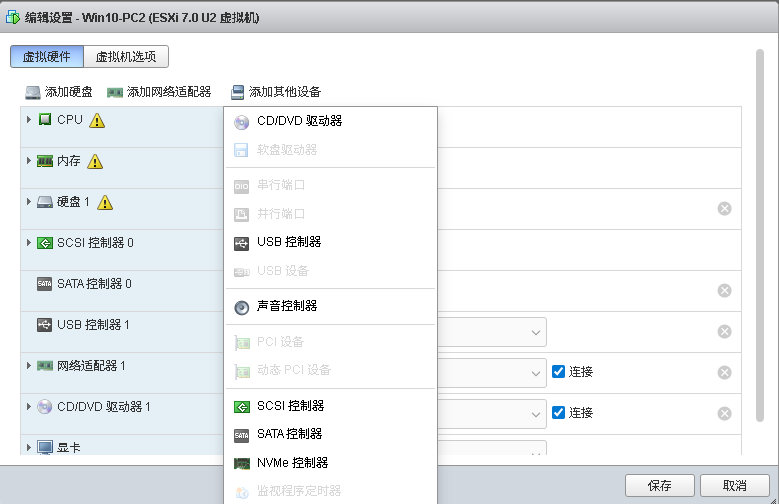Expand the 网络适配器 1 row
Image resolution: width=779 pixels, height=504 pixels.
coord(29,366)
